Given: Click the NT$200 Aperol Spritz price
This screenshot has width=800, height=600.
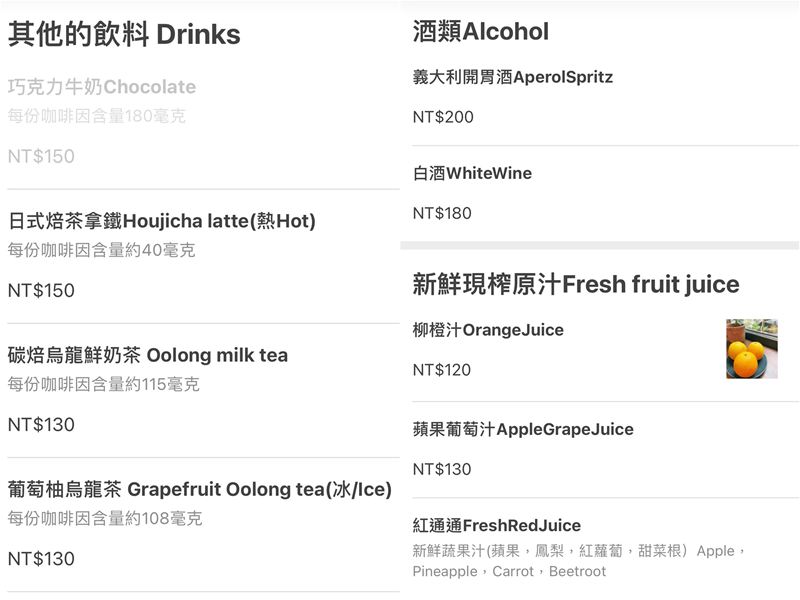Looking at the screenshot, I should click(443, 117).
